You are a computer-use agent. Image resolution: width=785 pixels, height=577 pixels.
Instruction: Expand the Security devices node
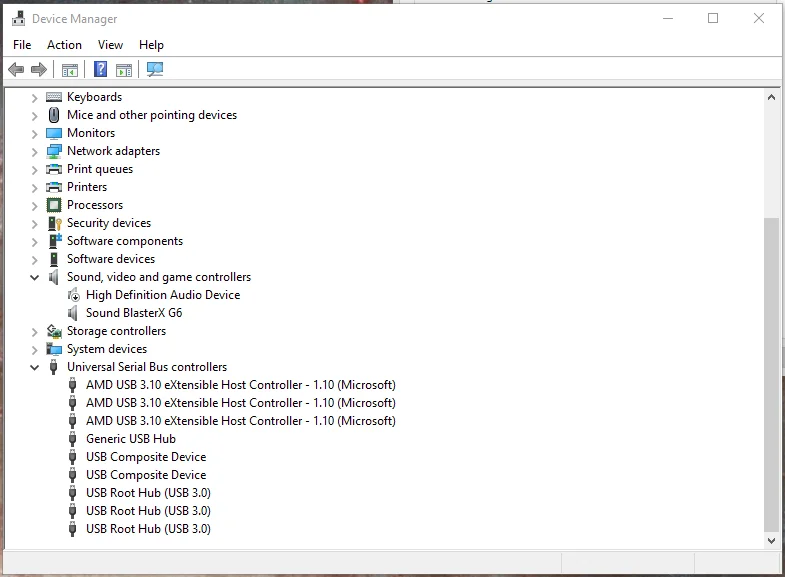point(34,224)
